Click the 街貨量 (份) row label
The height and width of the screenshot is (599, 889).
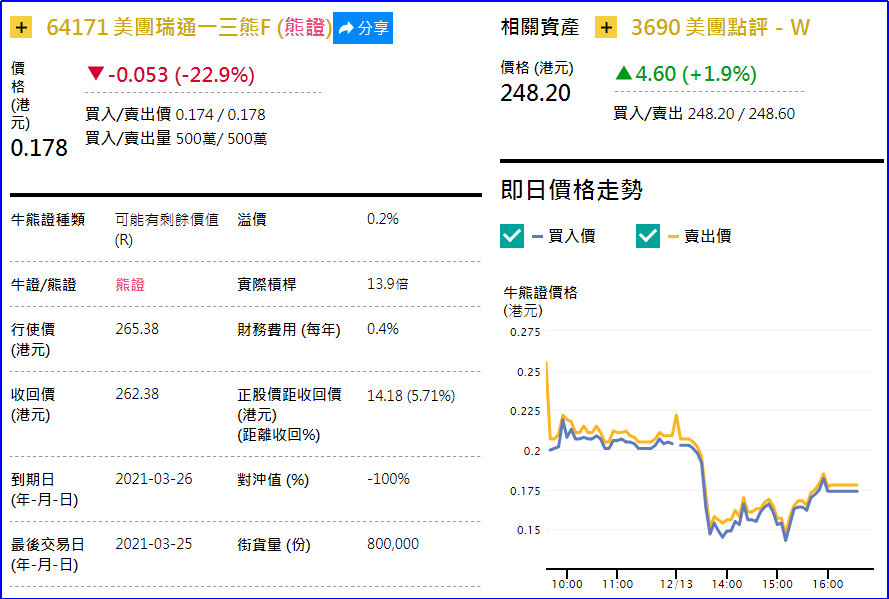tap(274, 545)
